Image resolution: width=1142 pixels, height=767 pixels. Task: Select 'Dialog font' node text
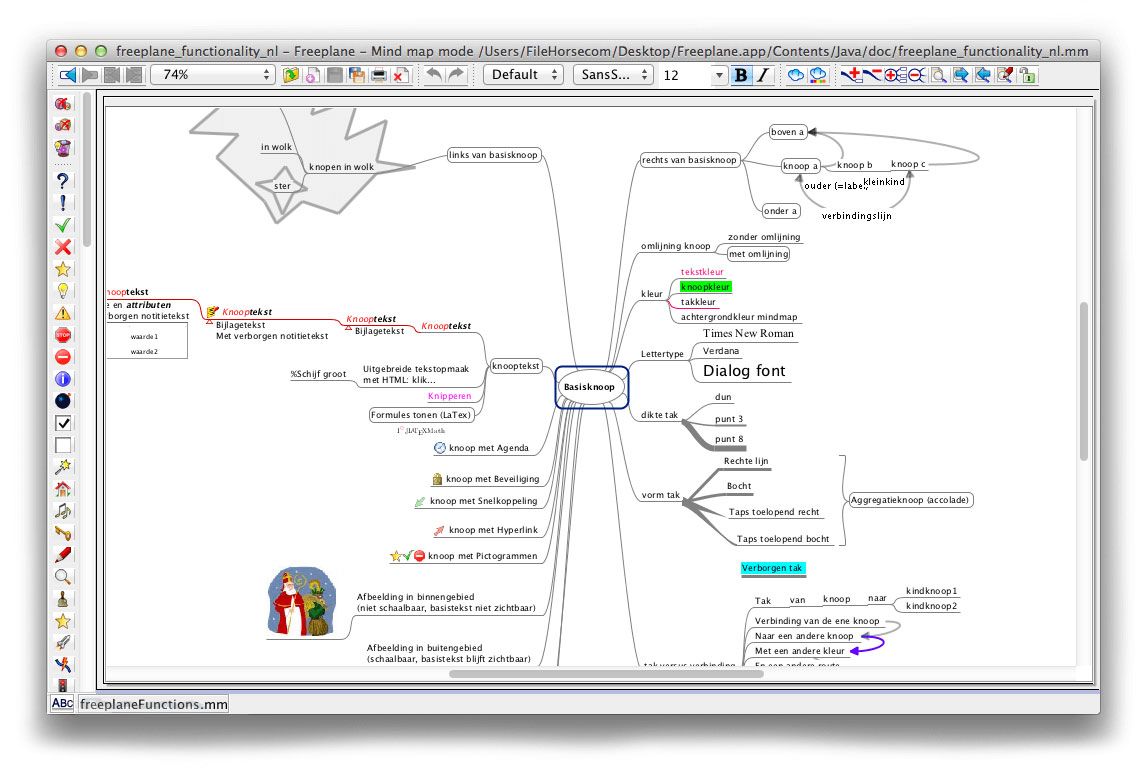(x=744, y=371)
